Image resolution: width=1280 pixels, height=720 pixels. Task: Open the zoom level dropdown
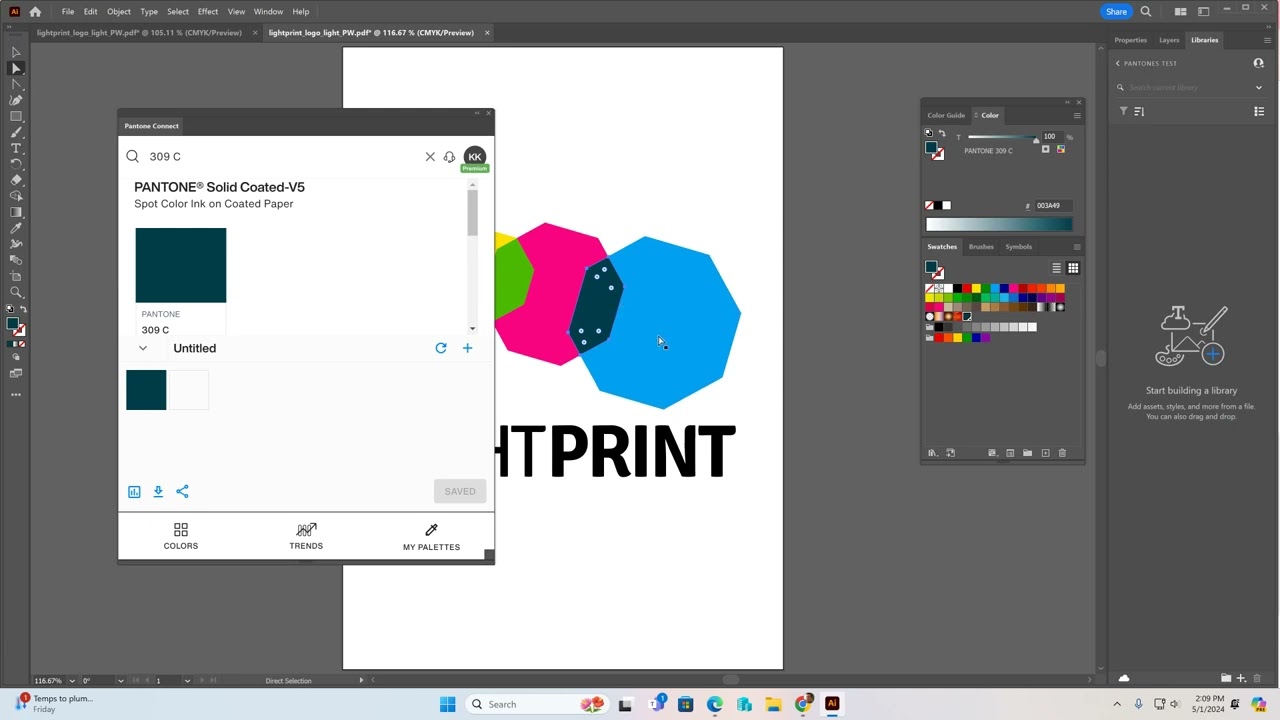tap(73, 681)
